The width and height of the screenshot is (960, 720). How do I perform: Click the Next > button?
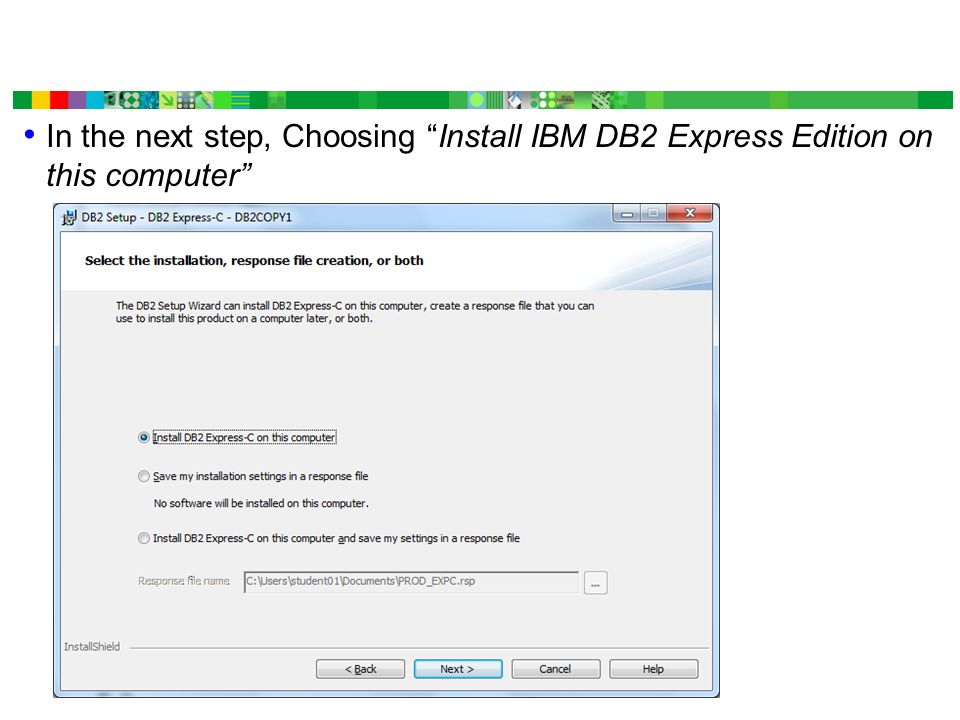(x=458, y=669)
